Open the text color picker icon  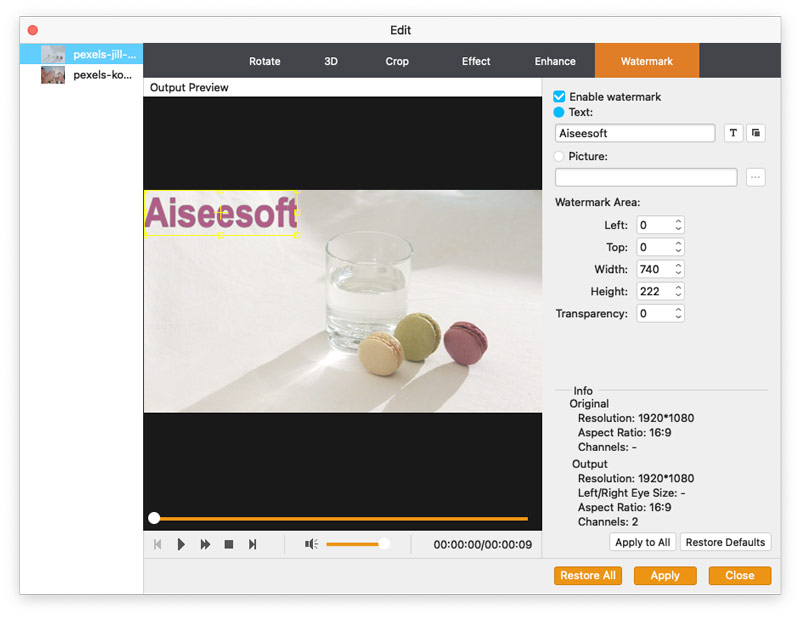click(756, 133)
